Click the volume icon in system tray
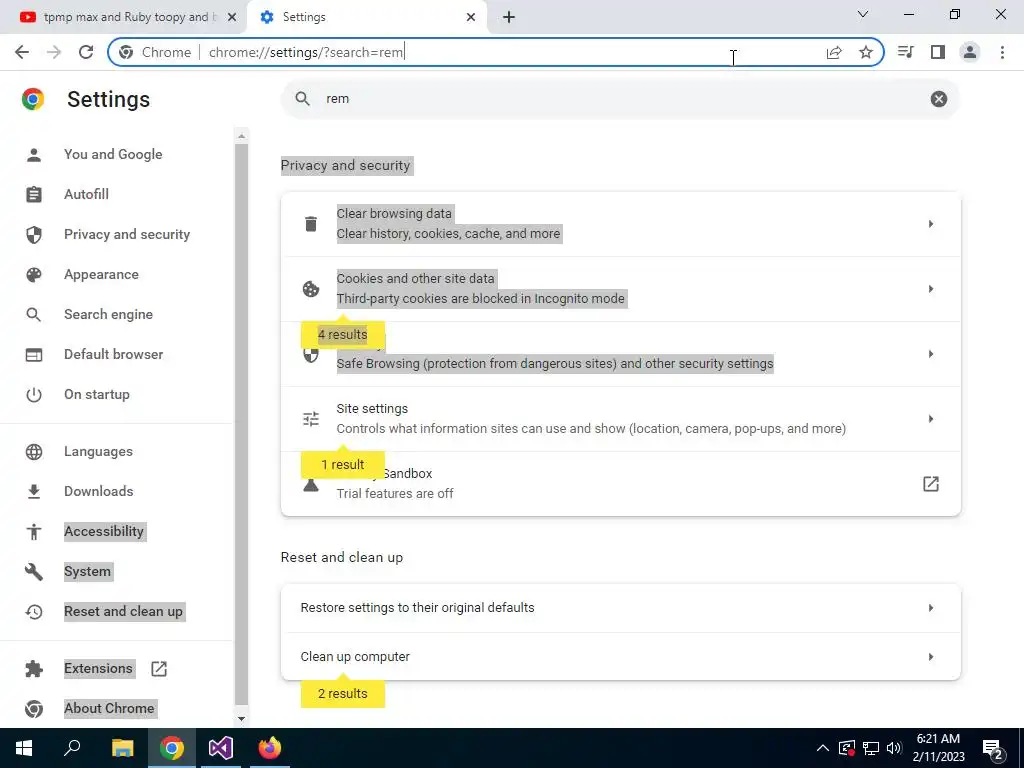The width and height of the screenshot is (1024, 768). point(895,748)
